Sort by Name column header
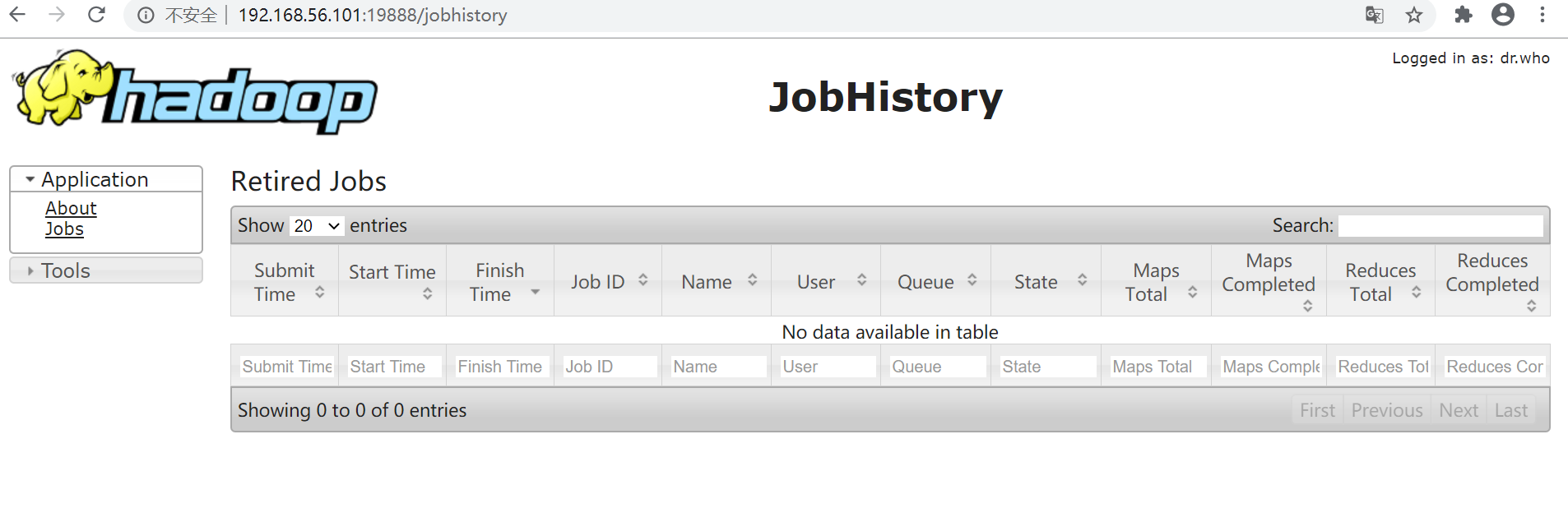Screen dimensions: 1568x522 coord(717,281)
